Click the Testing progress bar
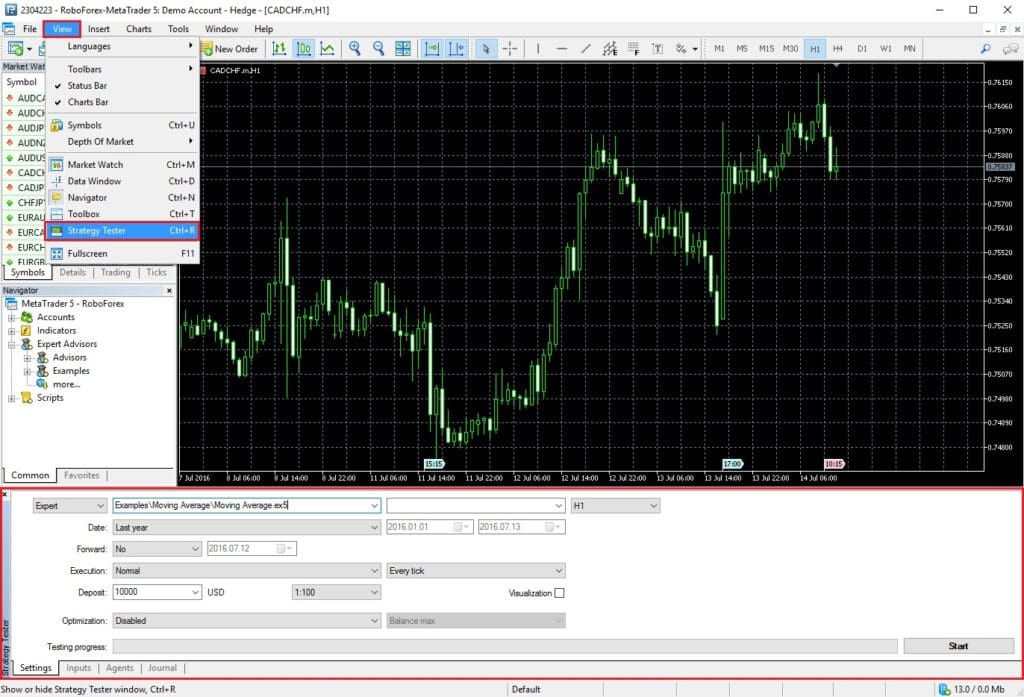Viewport: 1024px width, 697px height. [505, 647]
